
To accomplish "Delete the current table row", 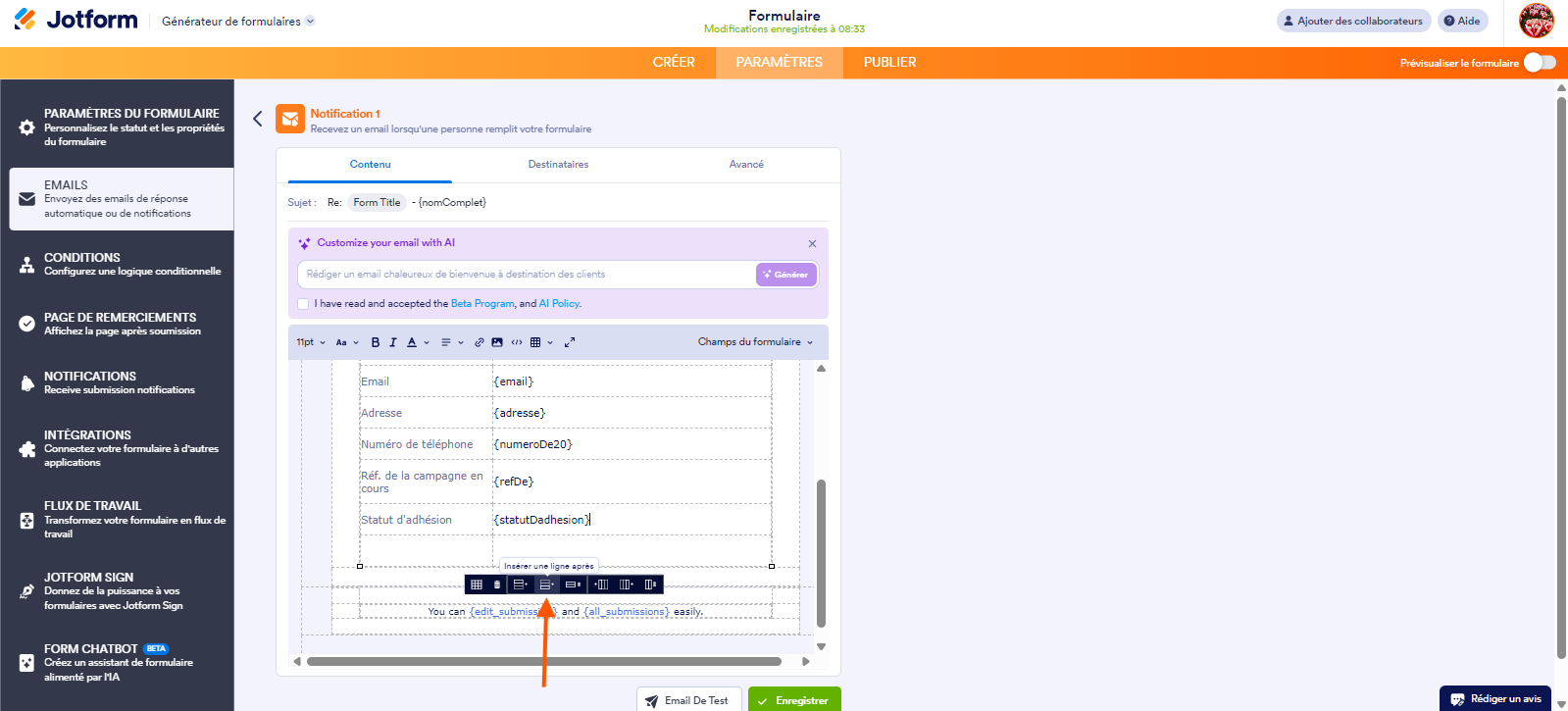I will click(x=574, y=584).
